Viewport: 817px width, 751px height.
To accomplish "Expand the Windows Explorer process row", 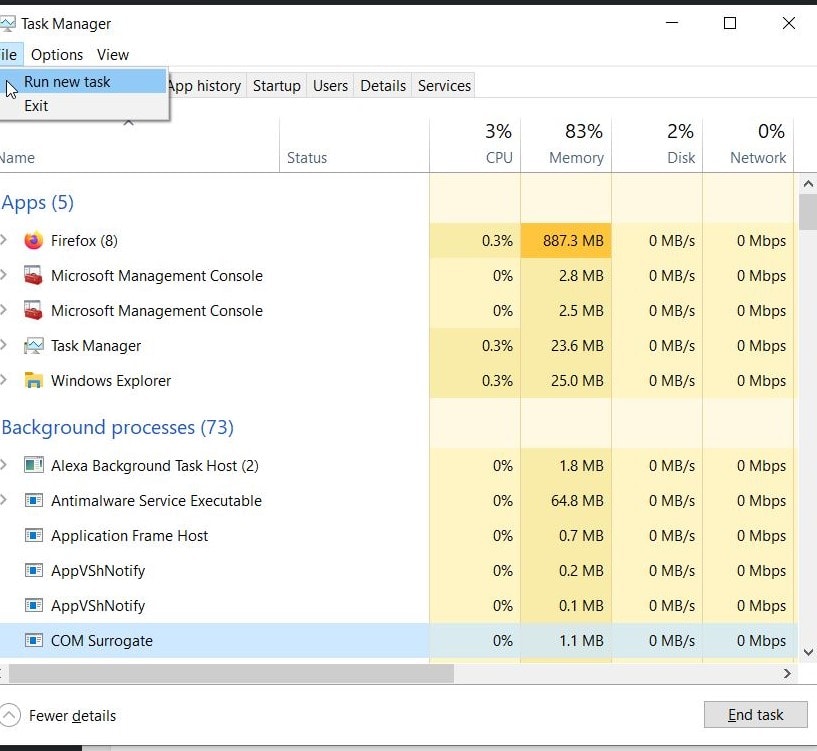I will pos(4,379).
